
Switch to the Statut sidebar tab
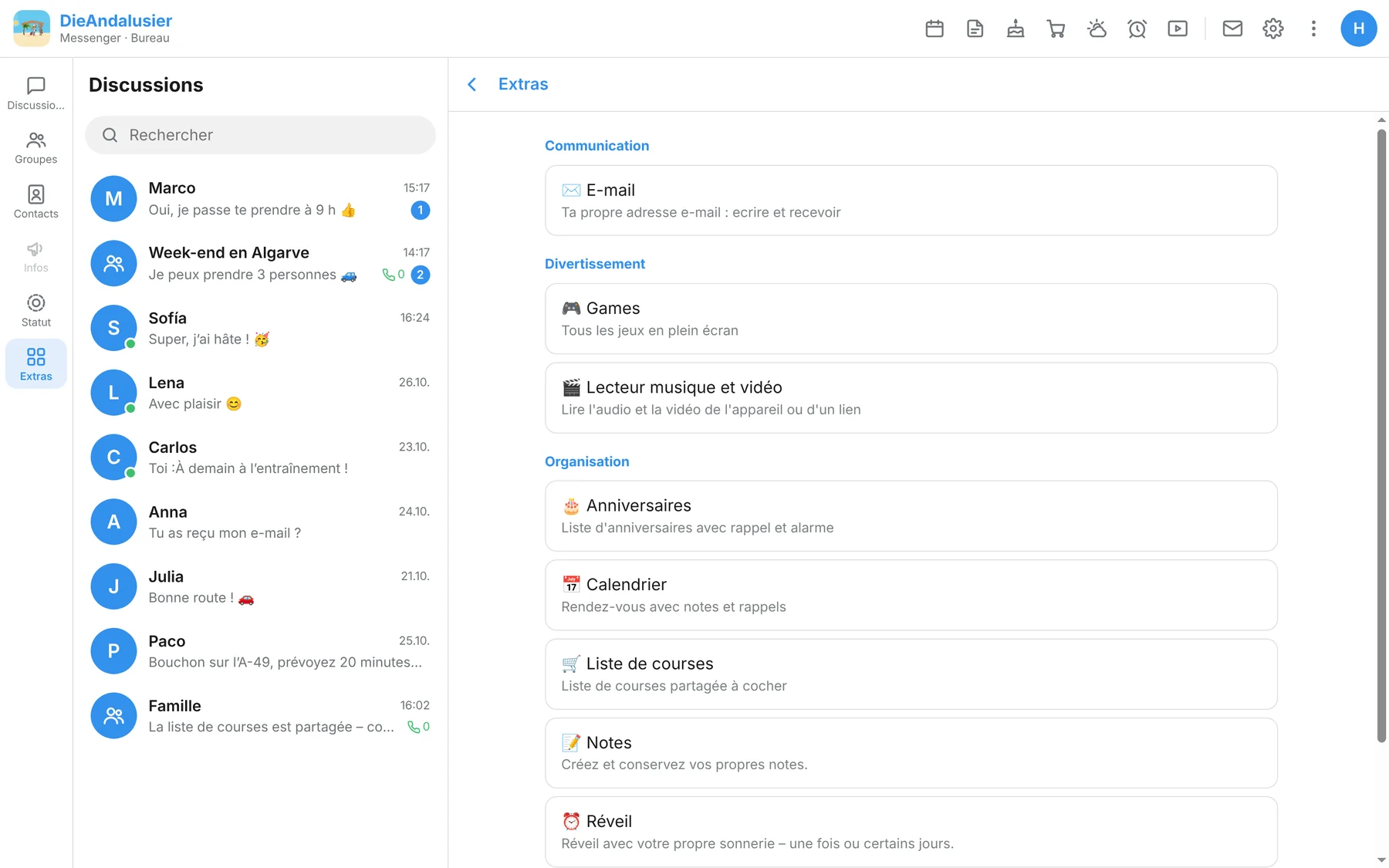[x=36, y=310]
